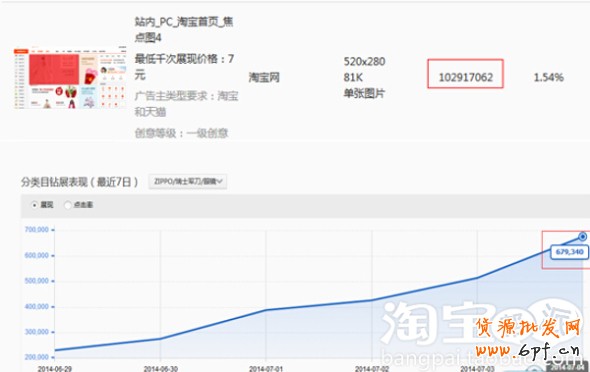Click the 520x280 creative size text
The image size is (590, 372).
364,61
